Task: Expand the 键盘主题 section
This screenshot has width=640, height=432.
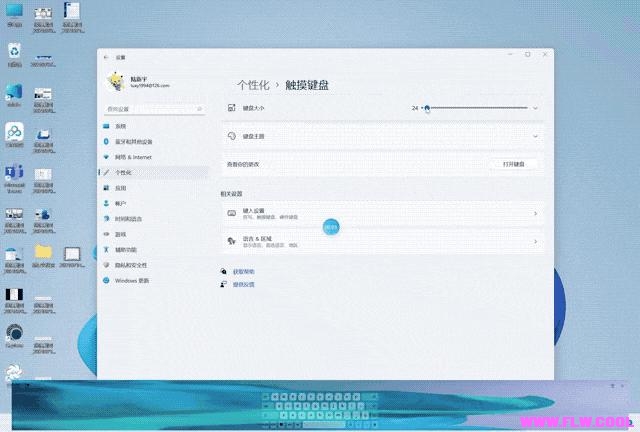Action: (383, 136)
